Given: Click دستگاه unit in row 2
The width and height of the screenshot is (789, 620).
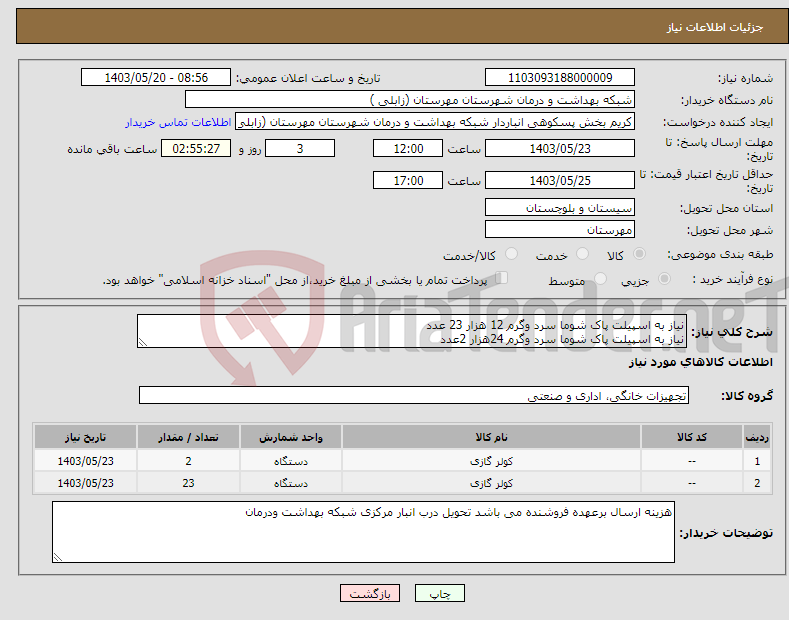Looking at the screenshot, I should (x=291, y=483).
